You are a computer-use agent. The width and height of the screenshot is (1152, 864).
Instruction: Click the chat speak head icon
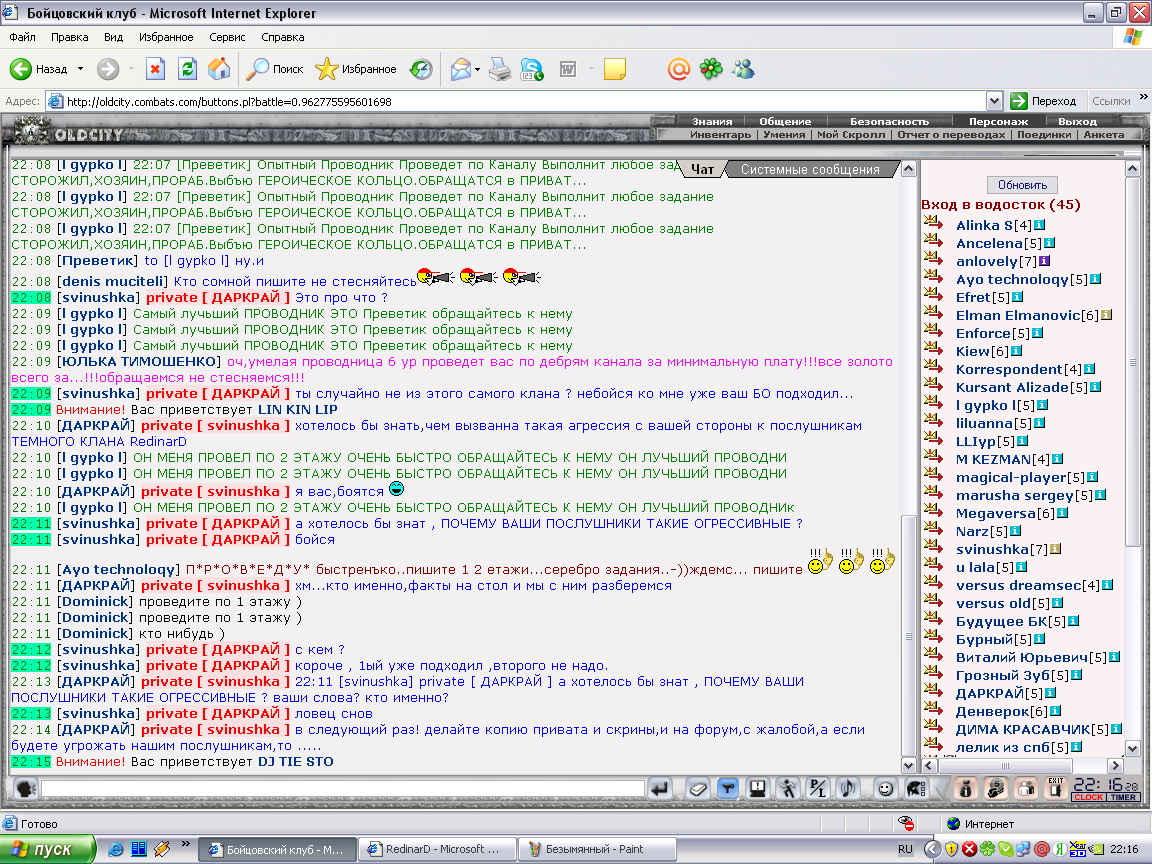[x=26, y=788]
